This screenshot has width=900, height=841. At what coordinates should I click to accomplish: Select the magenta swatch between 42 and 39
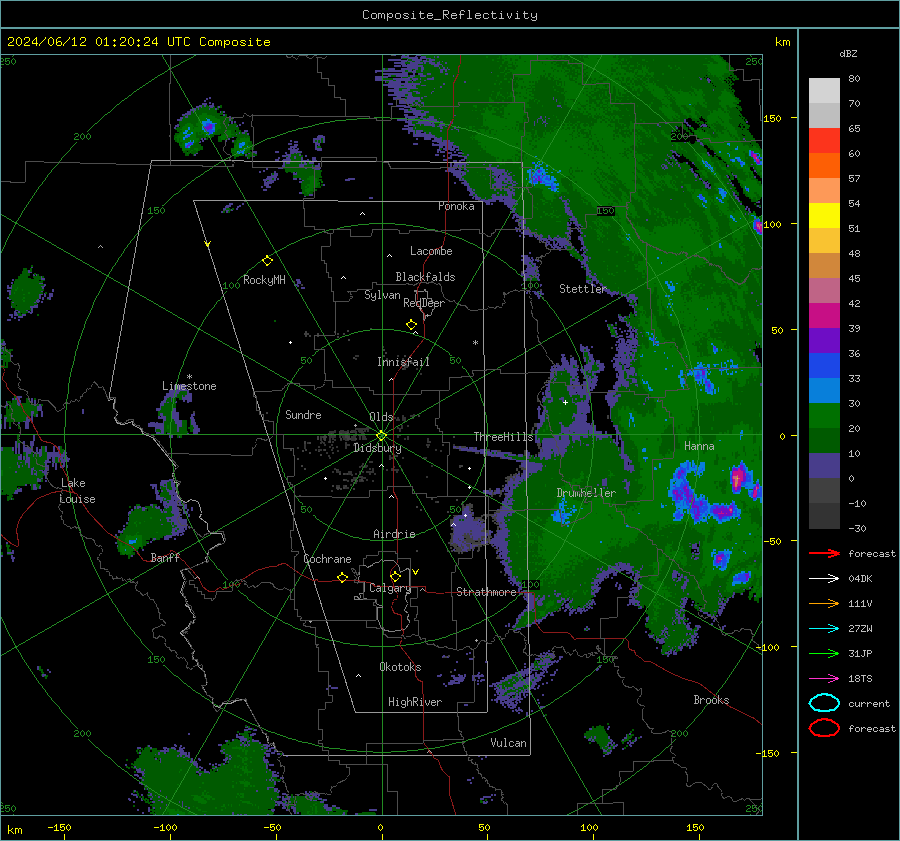(x=824, y=316)
